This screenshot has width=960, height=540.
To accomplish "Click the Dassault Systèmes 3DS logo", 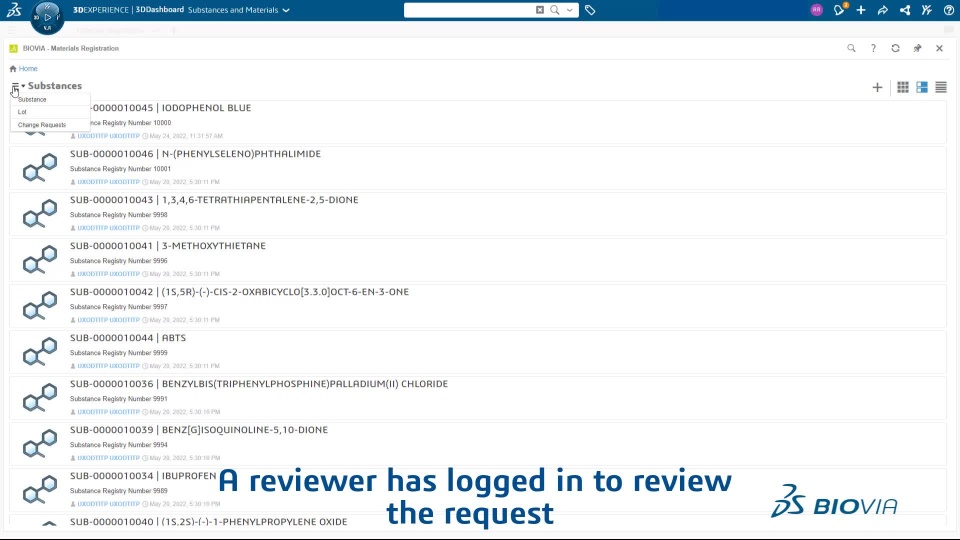I will [13, 10].
